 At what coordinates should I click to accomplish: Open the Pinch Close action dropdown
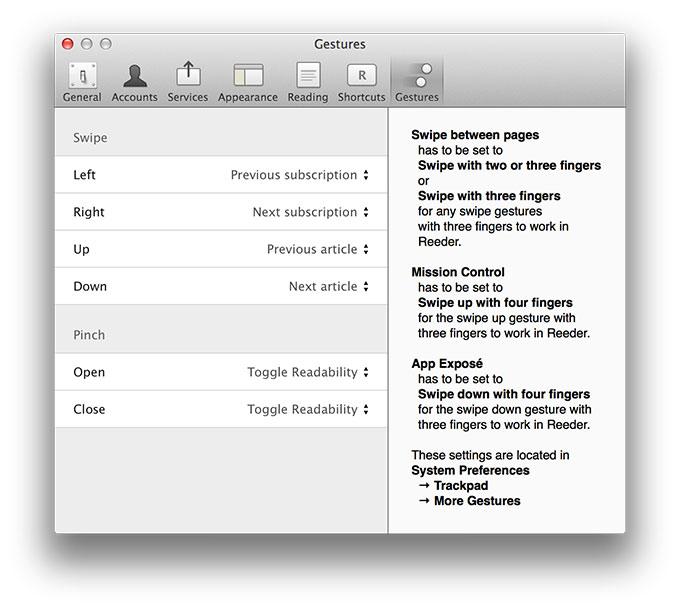tap(308, 409)
